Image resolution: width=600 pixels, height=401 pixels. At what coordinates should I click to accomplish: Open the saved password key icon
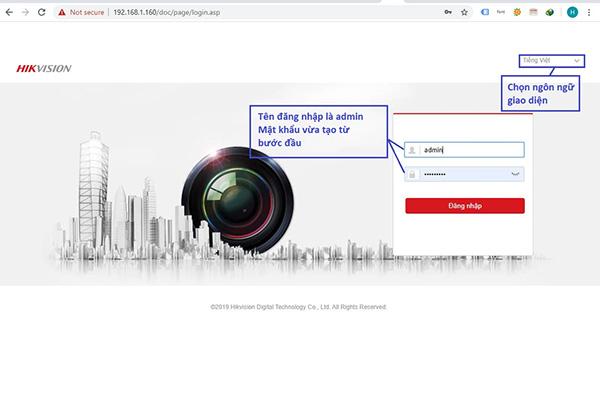(448, 12)
